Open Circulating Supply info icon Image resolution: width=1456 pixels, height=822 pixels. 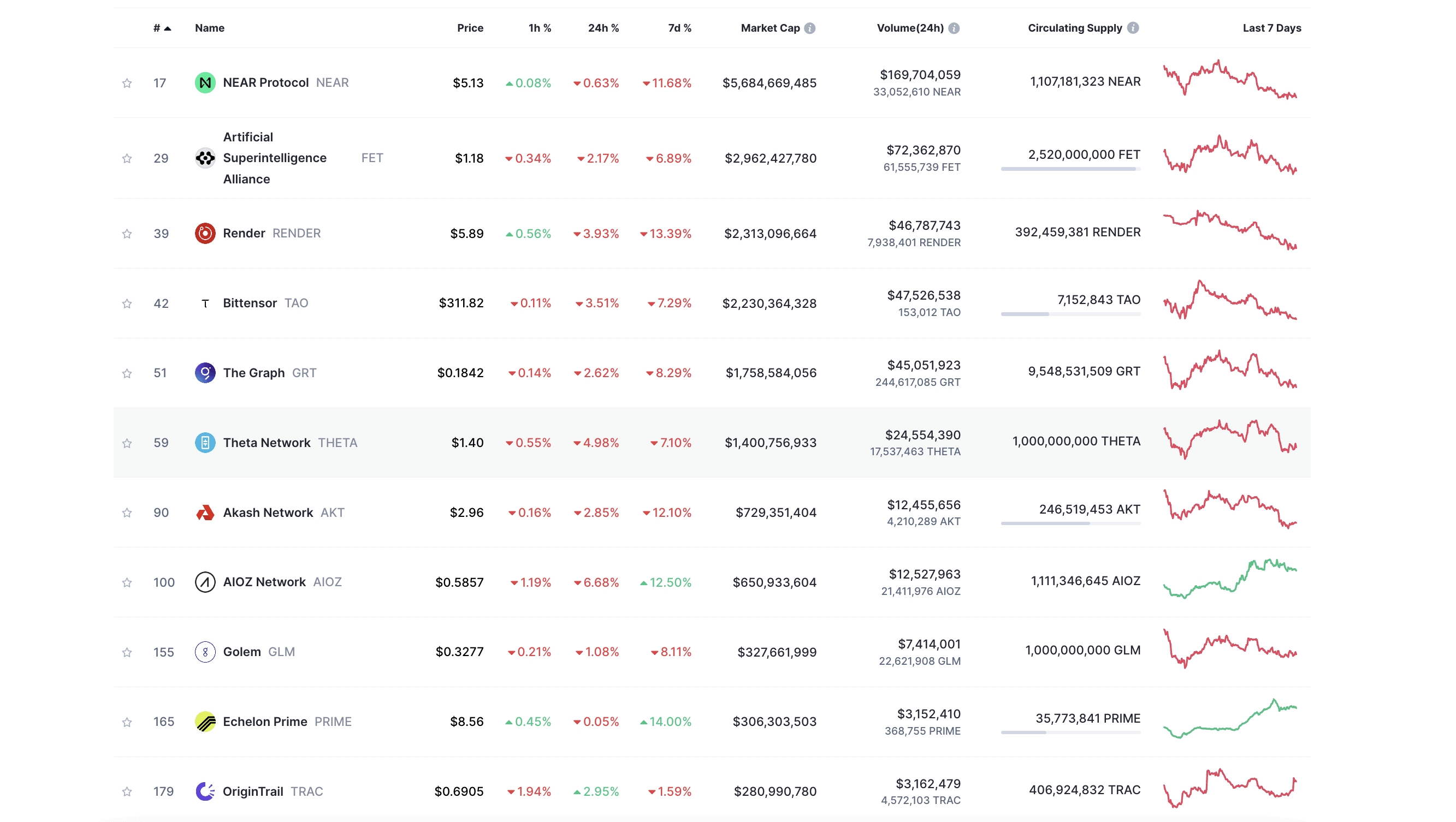coord(1133,28)
